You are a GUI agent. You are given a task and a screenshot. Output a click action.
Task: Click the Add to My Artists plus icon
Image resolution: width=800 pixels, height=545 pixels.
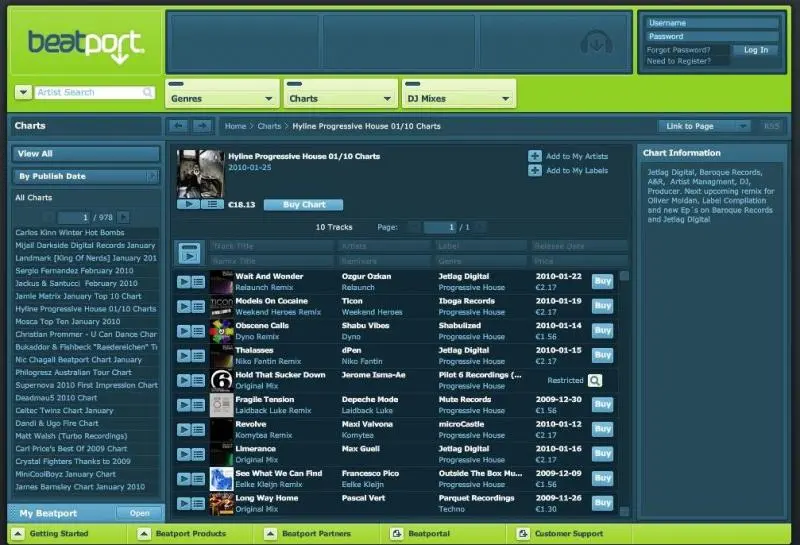[x=535, y=156]
